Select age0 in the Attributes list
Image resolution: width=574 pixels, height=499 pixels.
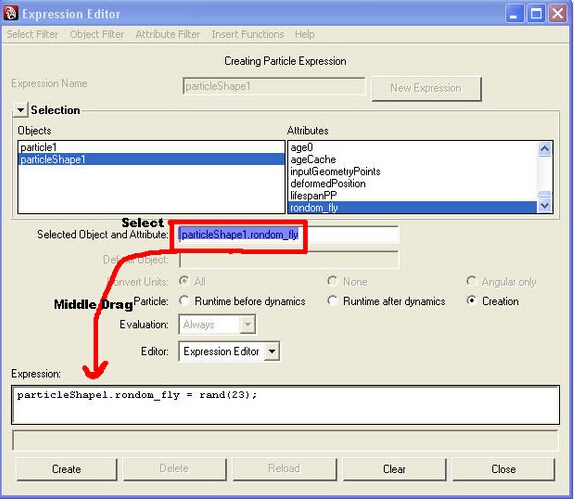pyautogui.click(x=413, y=148)
